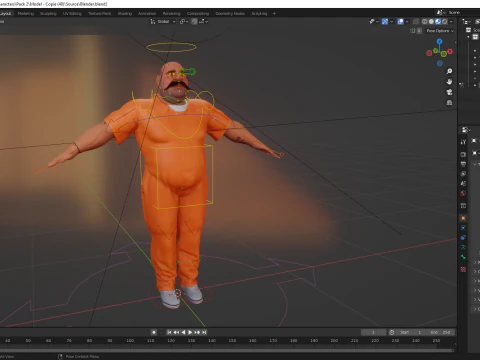The width and height of the screenshot is (480, 360).
Task: Switch perspective/orthographic with grid icon
Action: (x=449, y=102)
